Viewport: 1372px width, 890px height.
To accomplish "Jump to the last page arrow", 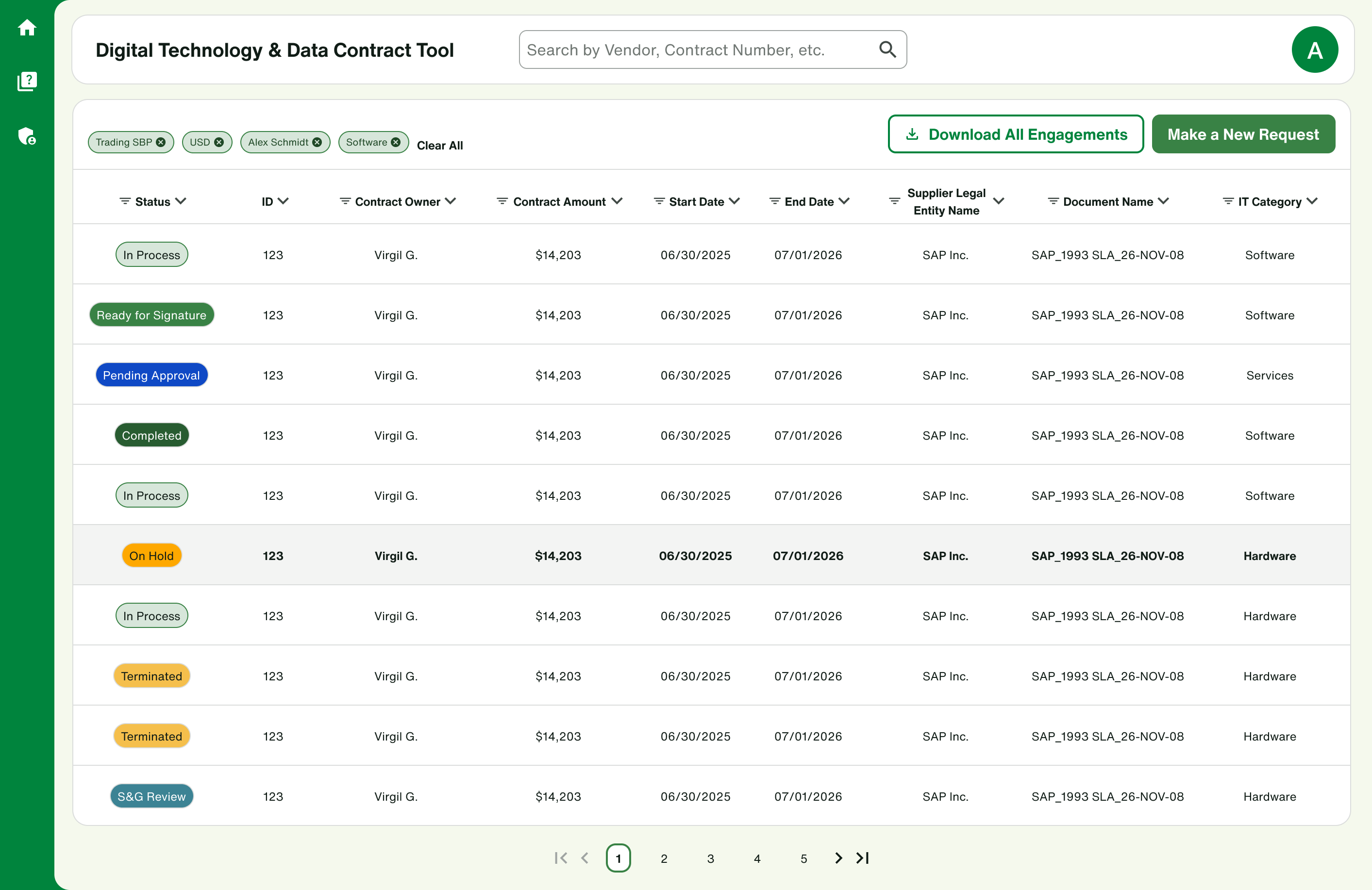I will pos(862,858).
